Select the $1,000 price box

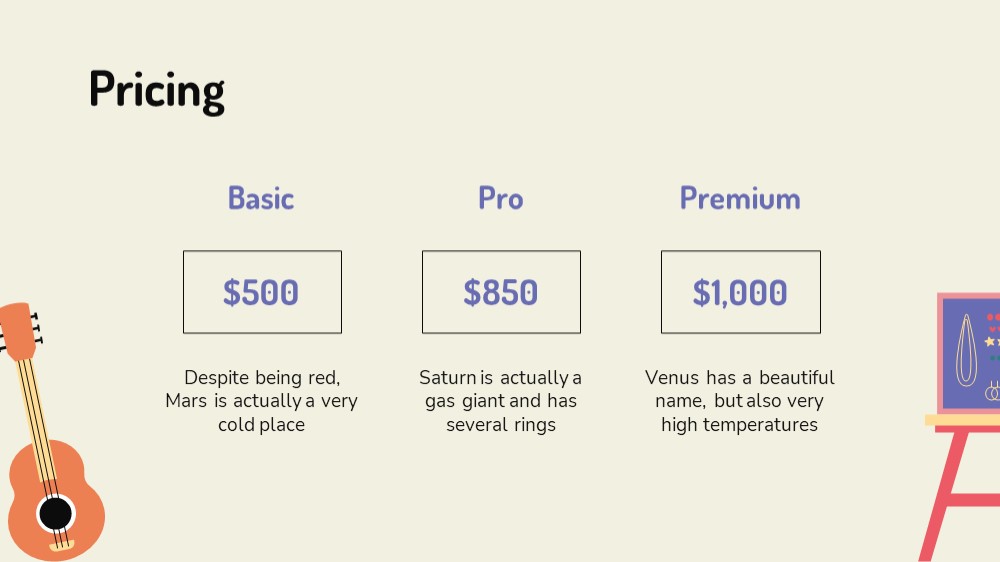pos(740,292)
